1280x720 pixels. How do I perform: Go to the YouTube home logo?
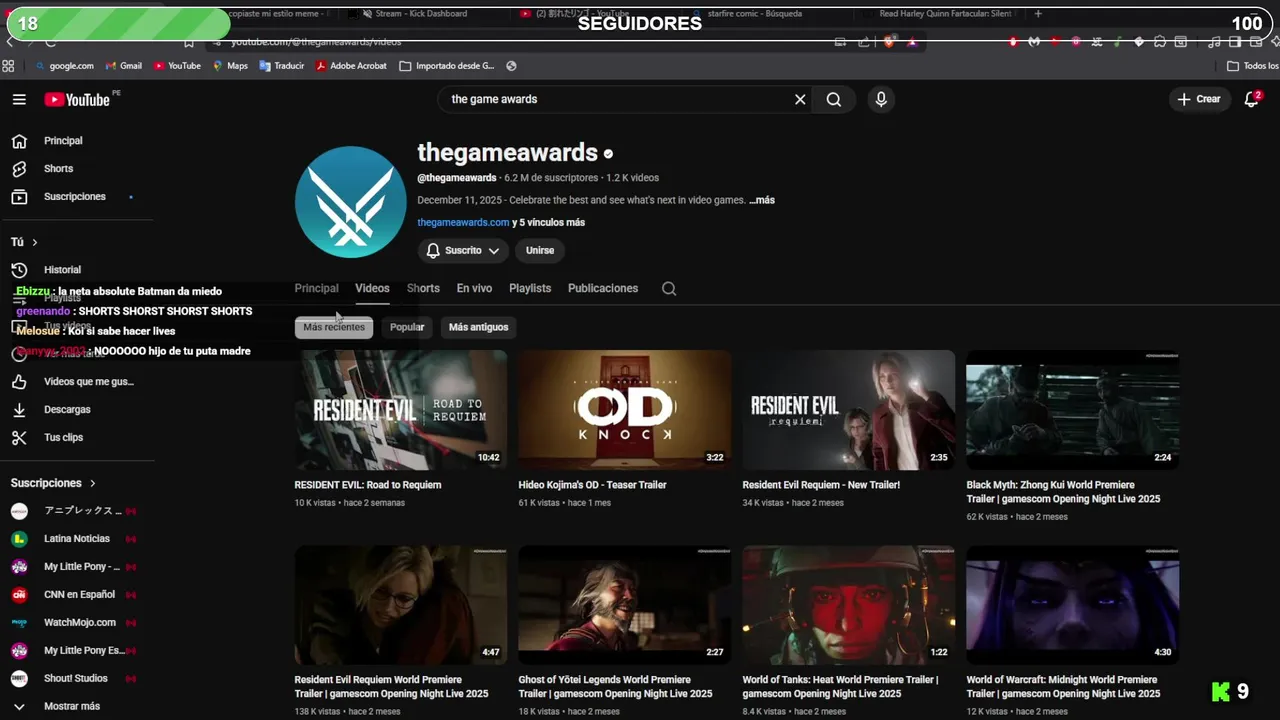point(77,99)
